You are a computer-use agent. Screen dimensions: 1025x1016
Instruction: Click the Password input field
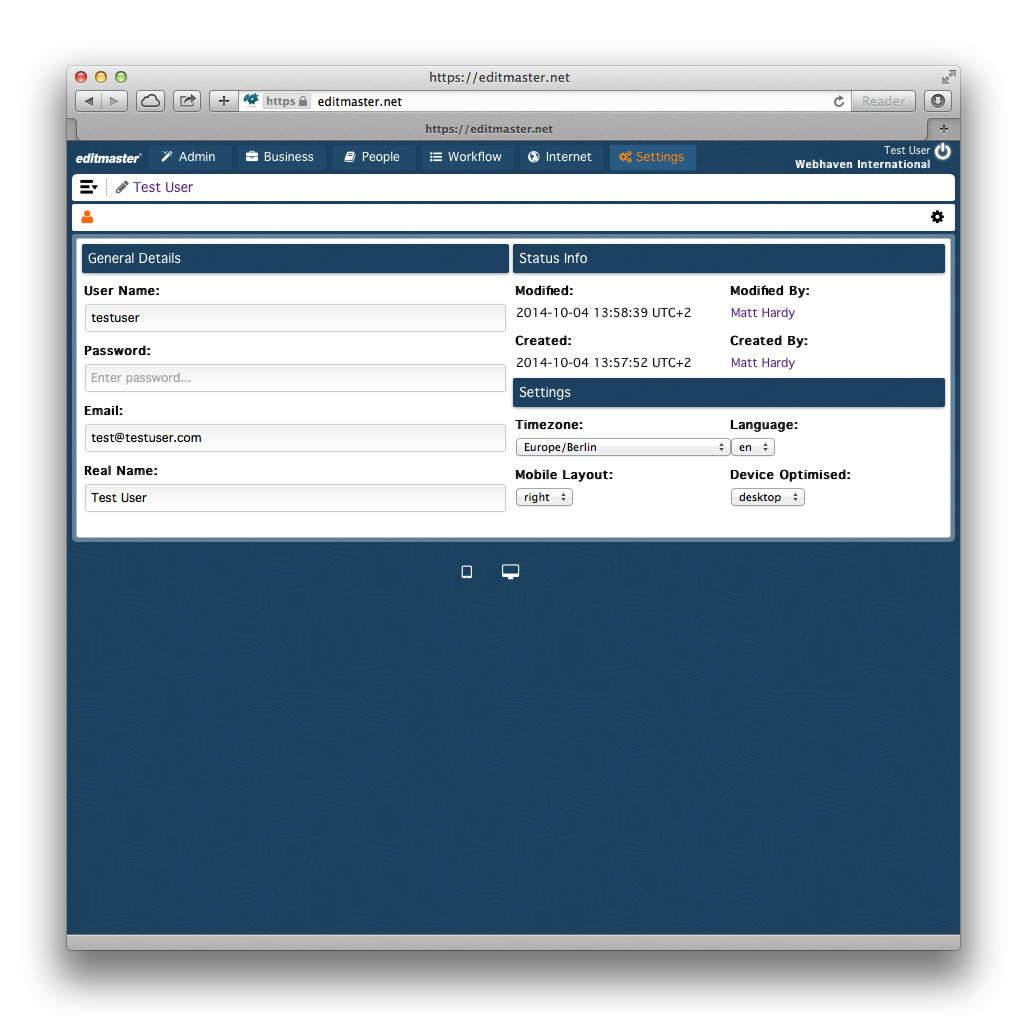(x=295, y=378)
